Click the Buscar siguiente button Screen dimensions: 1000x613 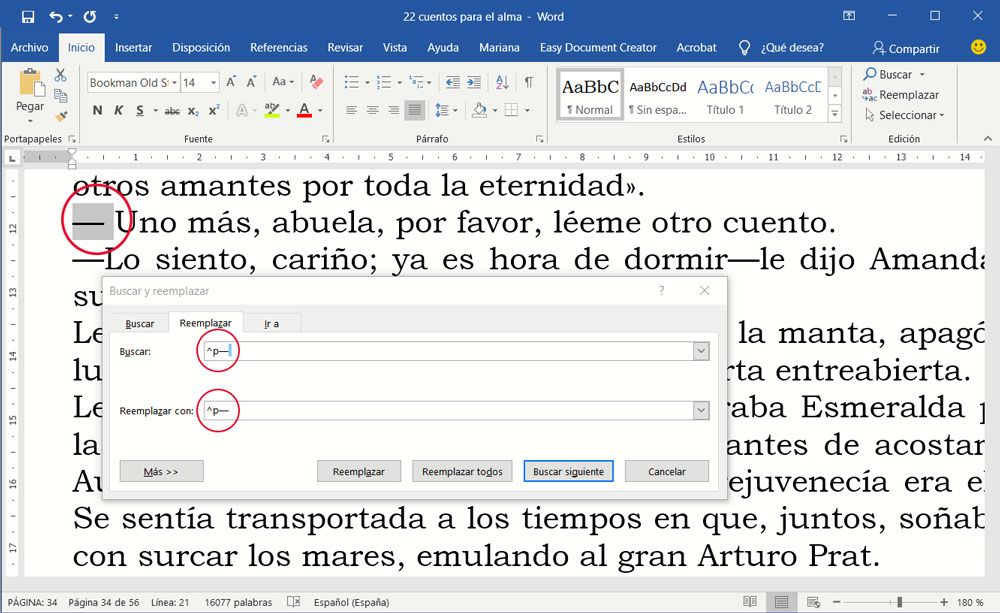pos(568,471)
